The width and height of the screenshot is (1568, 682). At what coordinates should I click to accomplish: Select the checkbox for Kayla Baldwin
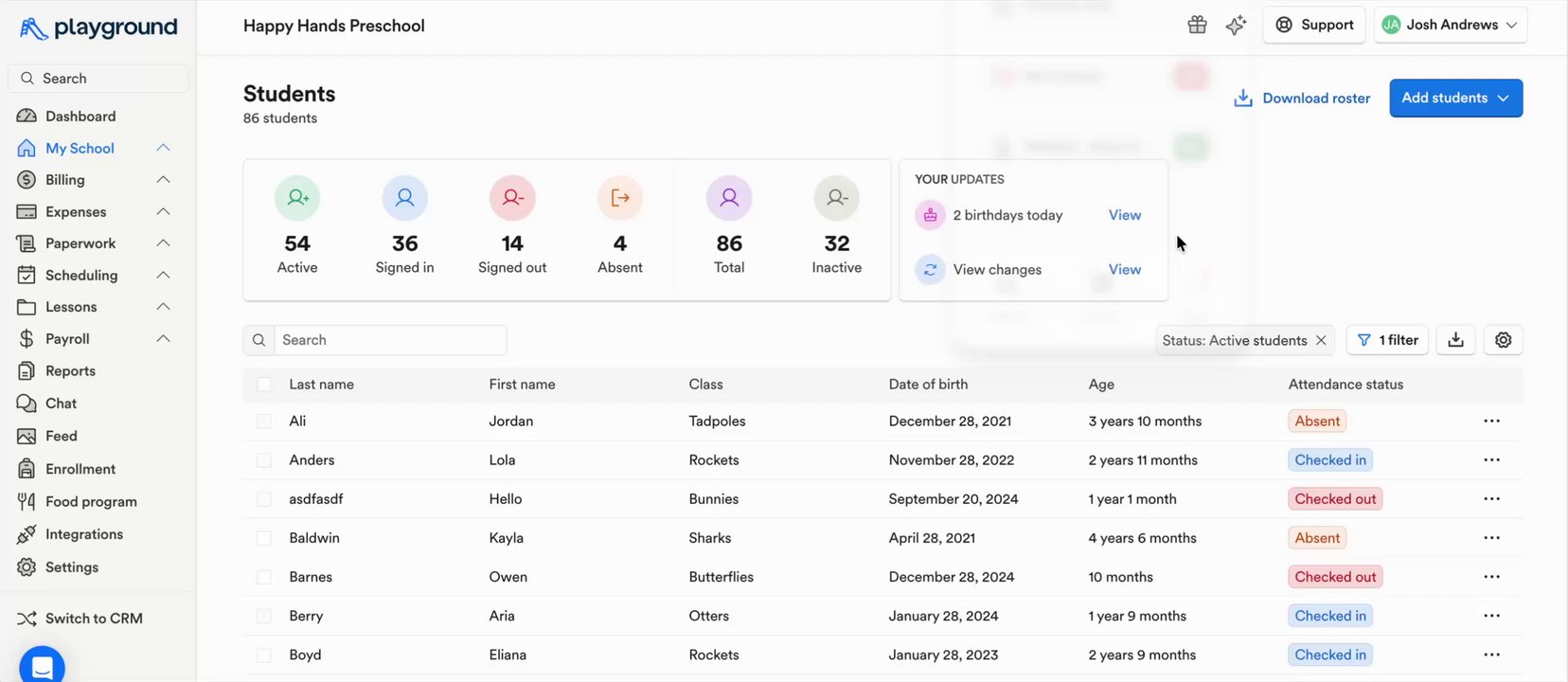coord(264,538)
